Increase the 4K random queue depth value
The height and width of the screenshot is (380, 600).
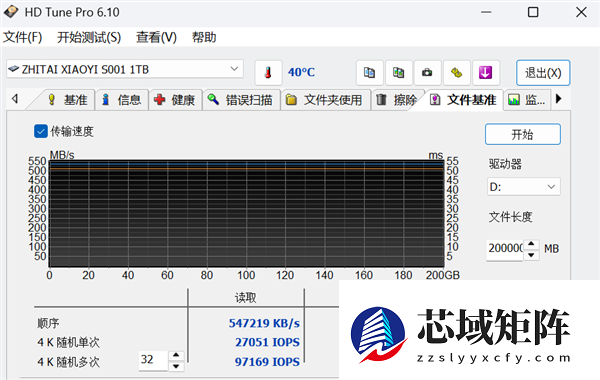(176, 356)
